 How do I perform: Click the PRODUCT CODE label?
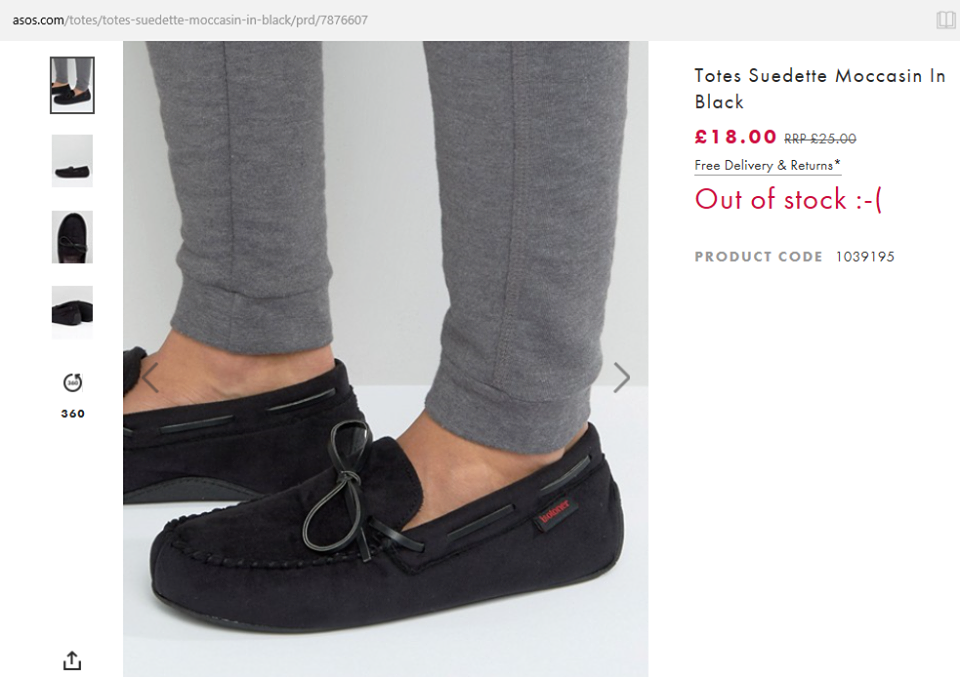click(758, 257)
